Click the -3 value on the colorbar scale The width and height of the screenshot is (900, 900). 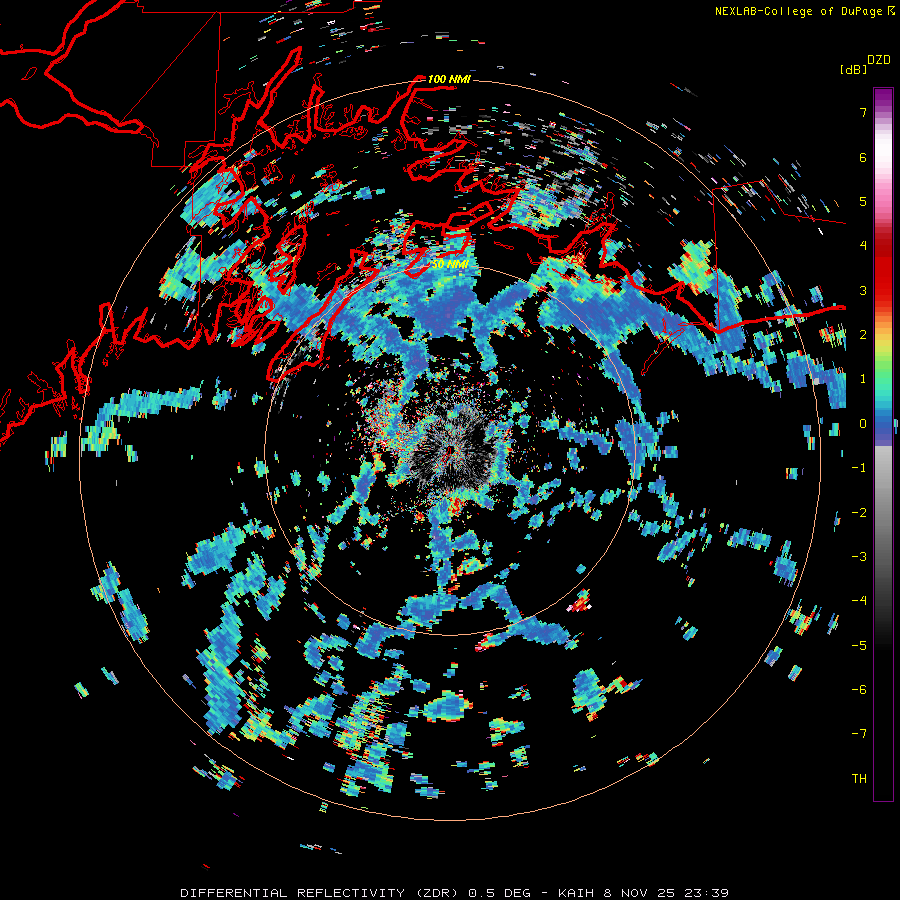(859, 556)
